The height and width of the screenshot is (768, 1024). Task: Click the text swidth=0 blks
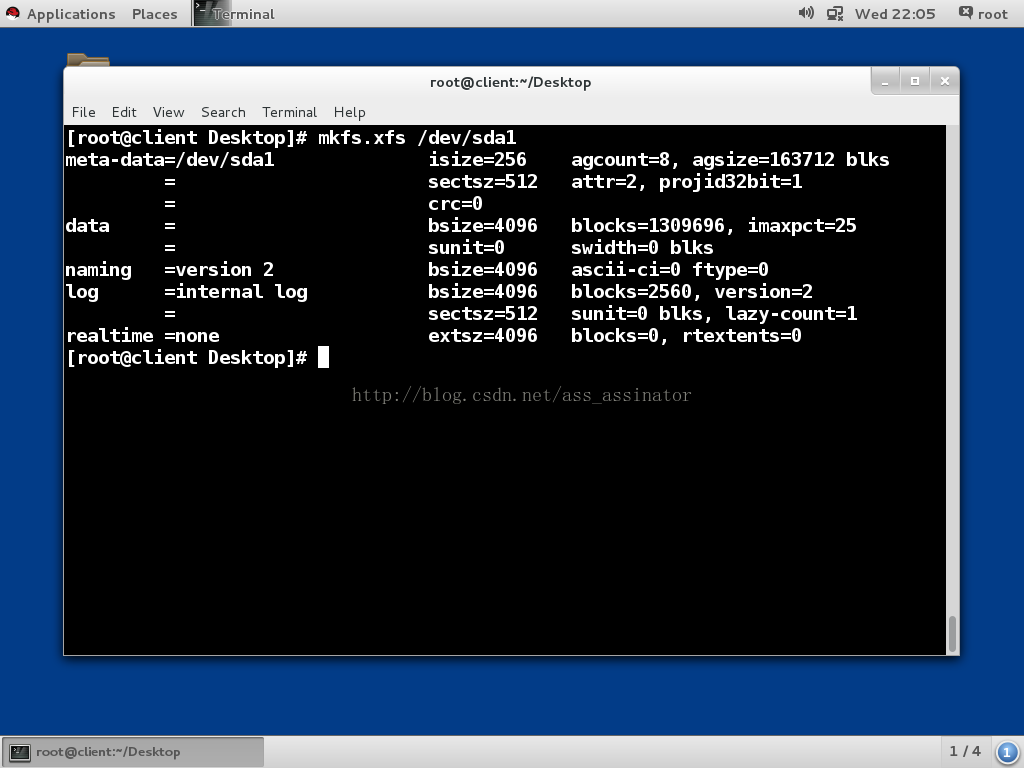click(642, 248)
